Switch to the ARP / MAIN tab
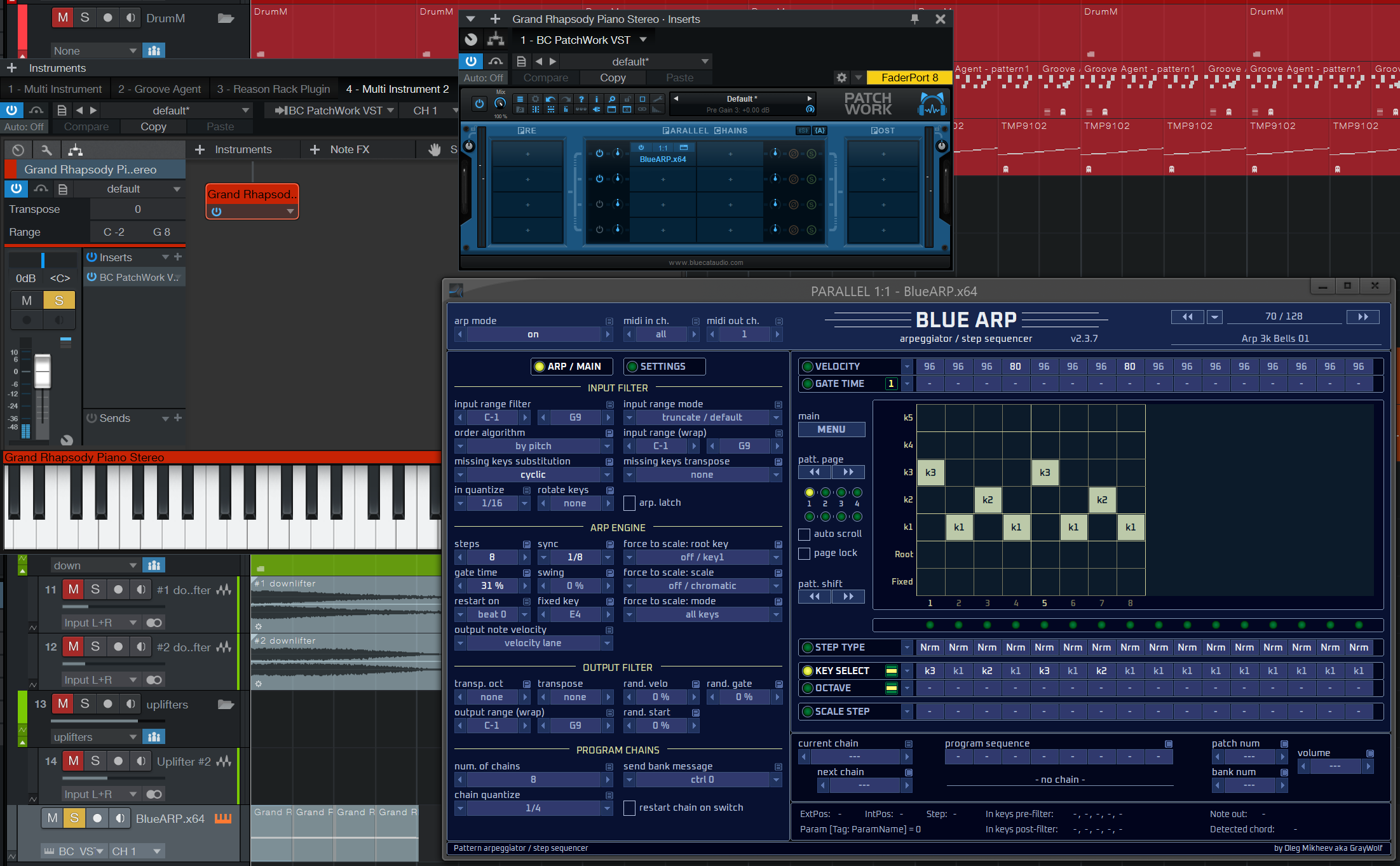This screenshot has width=1400, height=866. (x=572, y=367)
